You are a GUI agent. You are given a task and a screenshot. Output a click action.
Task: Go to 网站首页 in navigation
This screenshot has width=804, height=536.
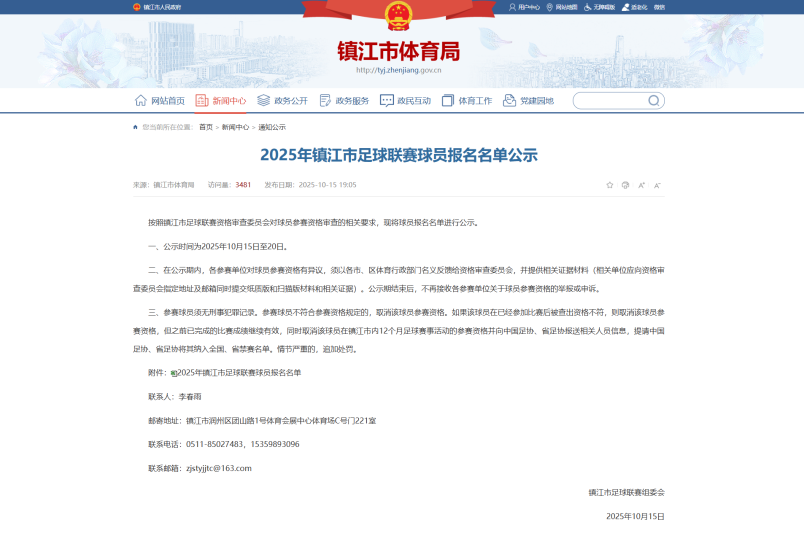coord(160,101)
